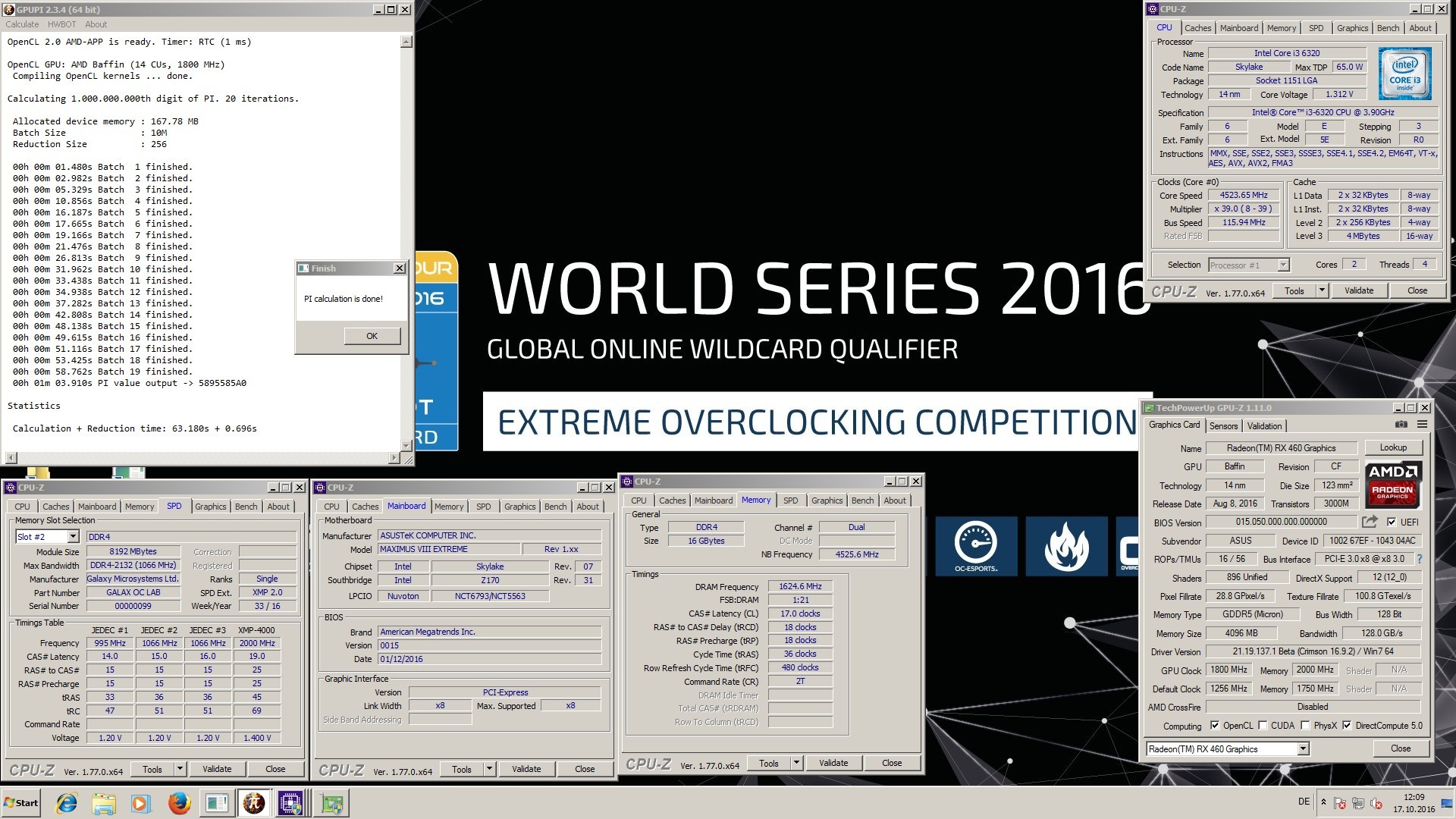Screen dimensions: 1456x819
Task: Click the Lookup button in GPU-Z
Action: [x=1393, y=447]
